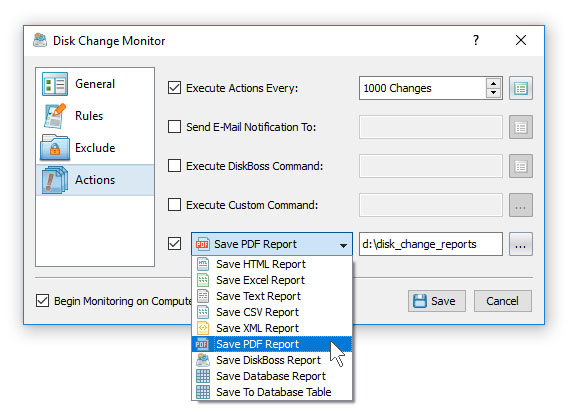Viewport: 571px width, 414px height.
Task: Click the Excel report sheet icon
Action: [203, 280]
